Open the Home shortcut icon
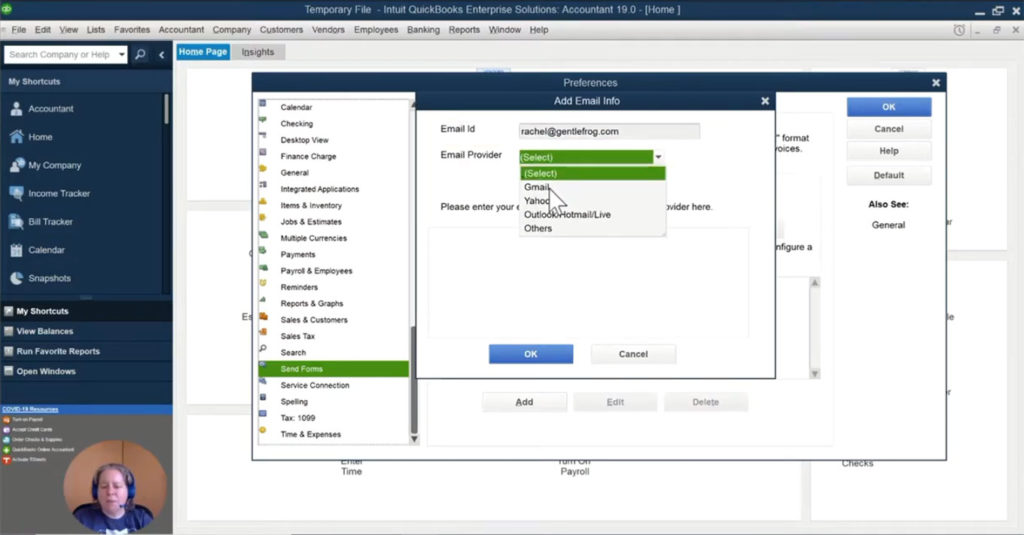 (x=17, y=137)
